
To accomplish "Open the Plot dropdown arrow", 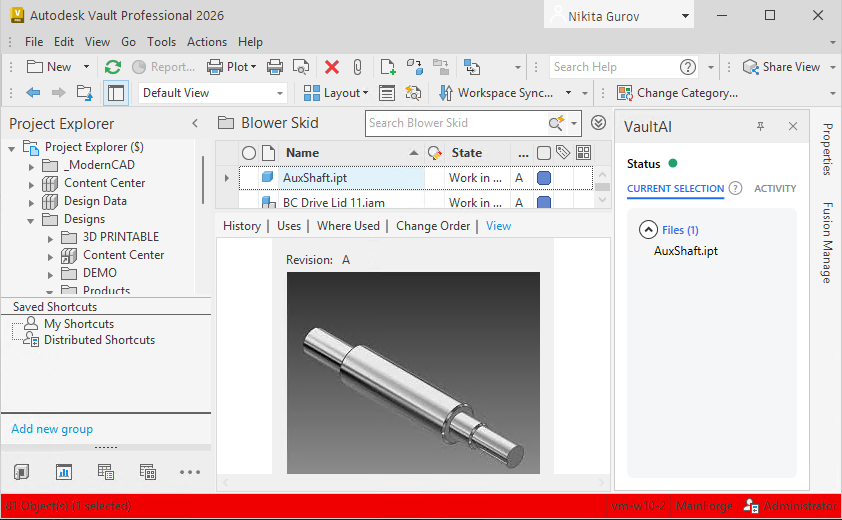I will click(x=253, y=67).
